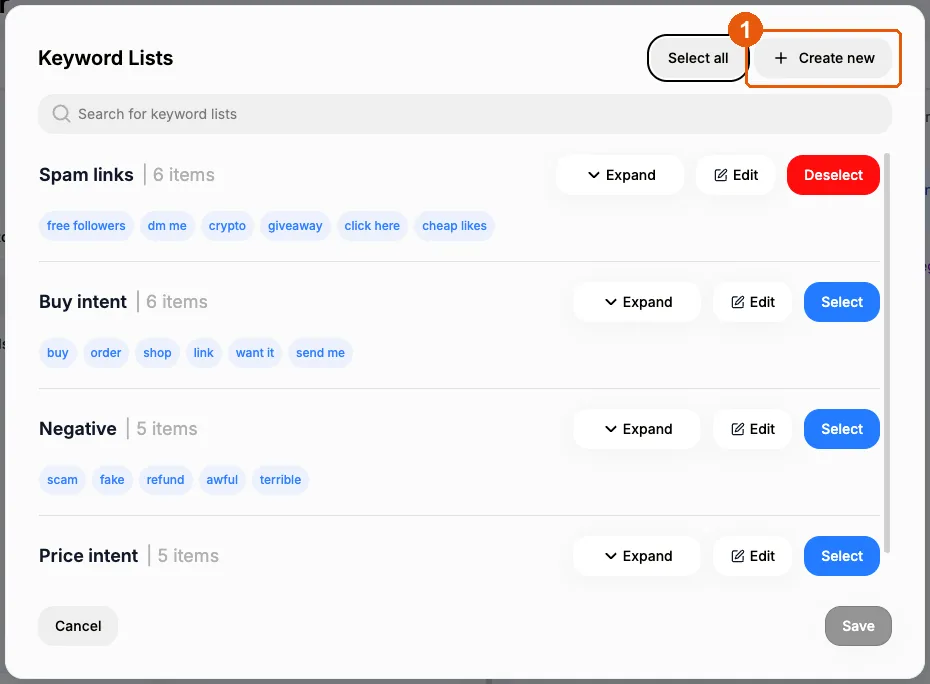Click the 'want it' keyword tag
This screenshot has width=930, height=684.
pyautogui.click(x=255, y=353)
